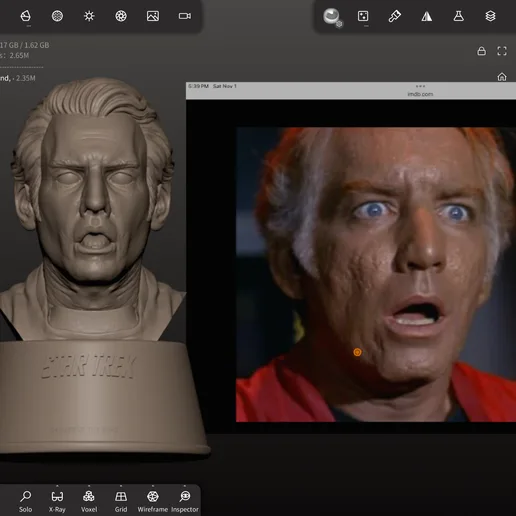Open the Voxel remesh menu
The height and width of the screenshot is (516, 516).
89,501
